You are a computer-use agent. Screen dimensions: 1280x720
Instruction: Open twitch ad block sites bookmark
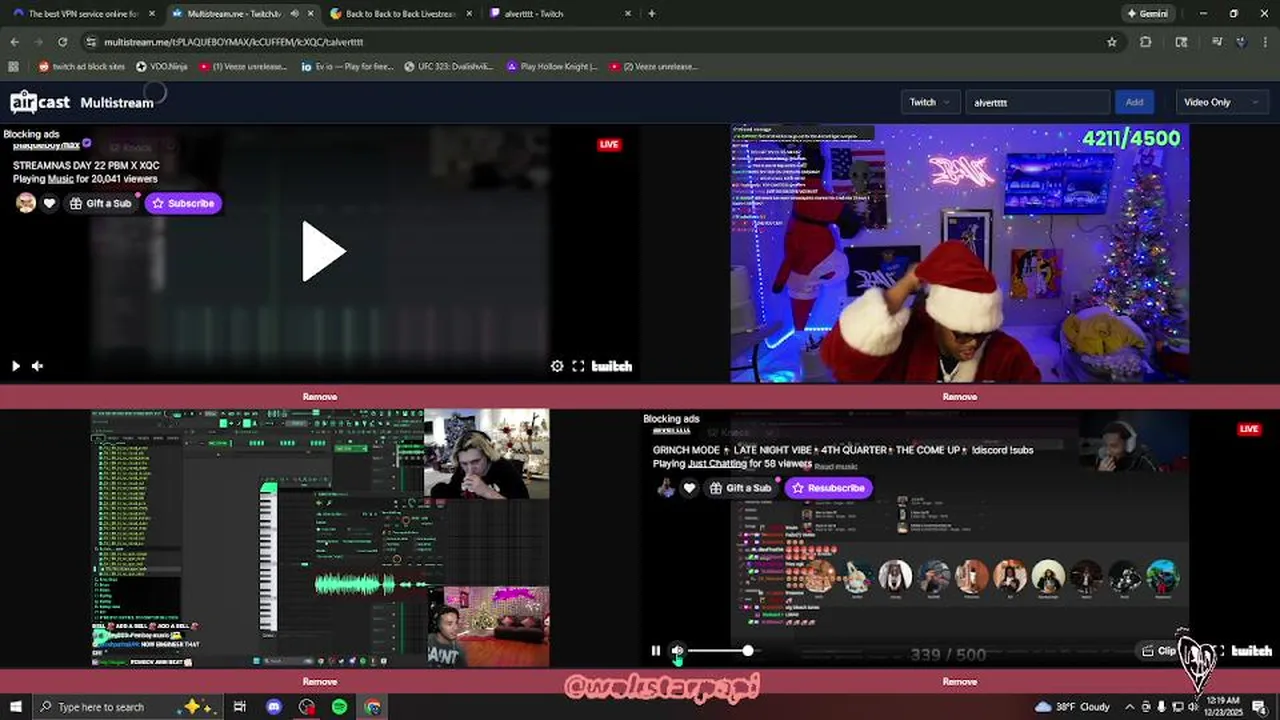click(x=82, y=66)
